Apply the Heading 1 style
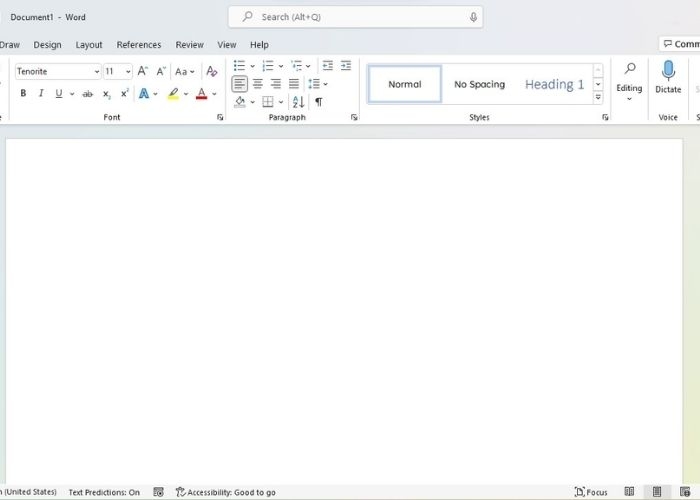 [x=554, y=84]
